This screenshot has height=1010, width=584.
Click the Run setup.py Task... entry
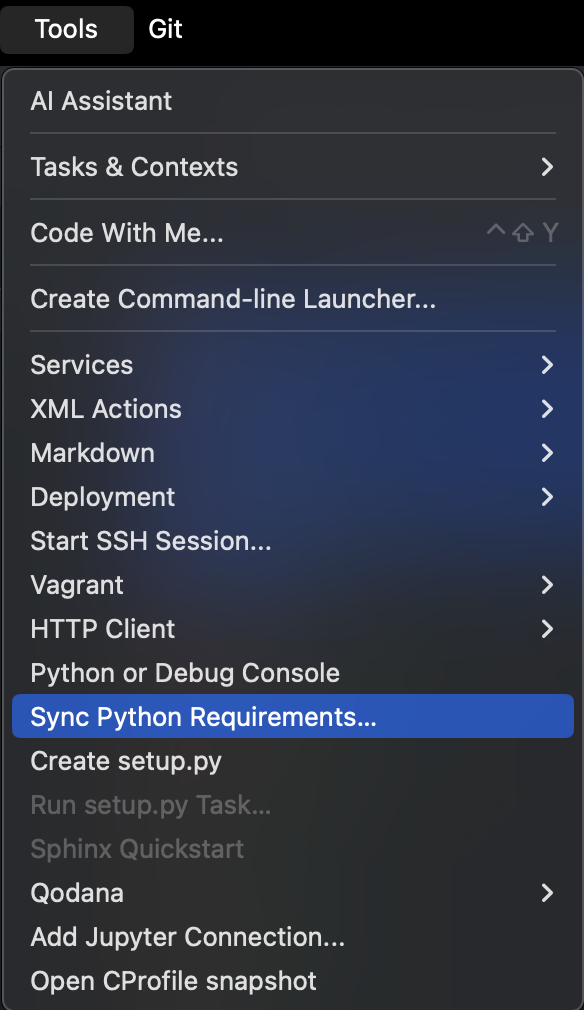(293, 805)
